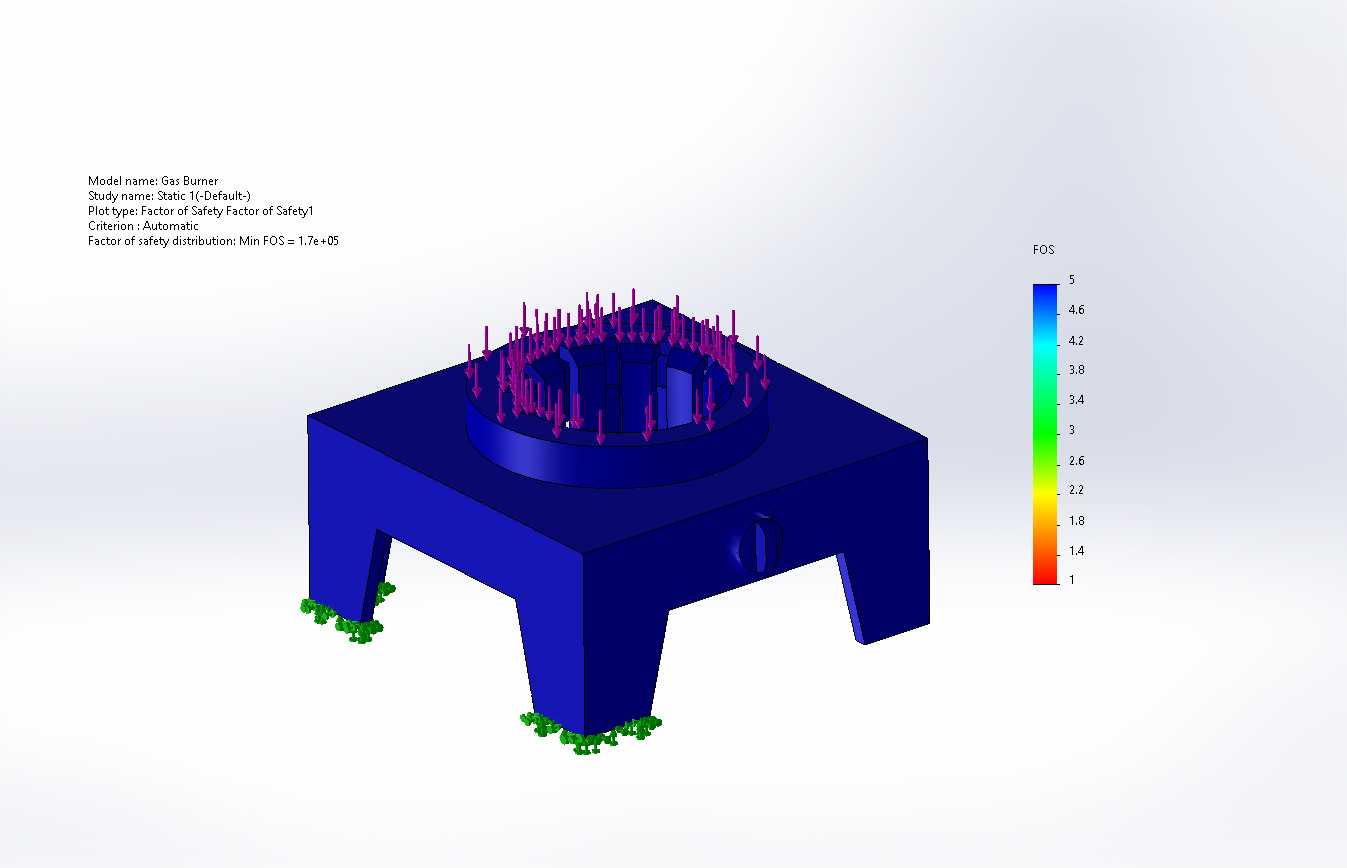Select the legend minimum value 1
Screen dimensions: 1347x868
pyautogui.click(x=1072, y=580)
